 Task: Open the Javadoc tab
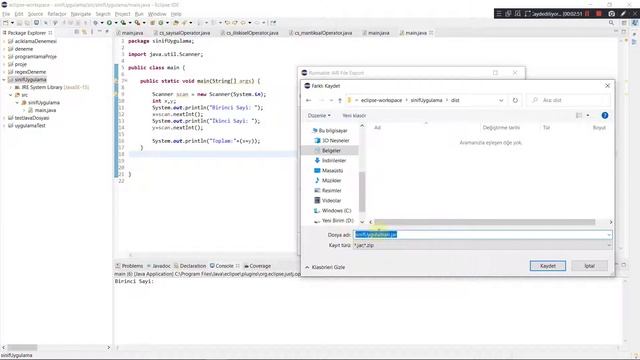[x=159, y=266]
